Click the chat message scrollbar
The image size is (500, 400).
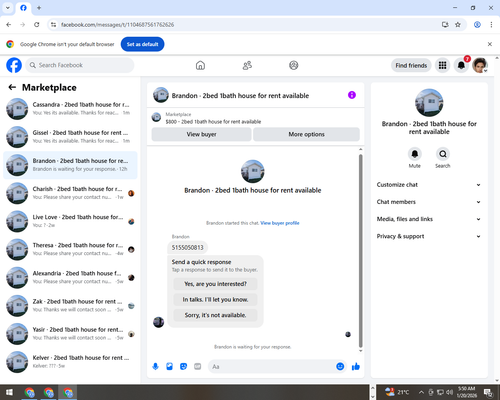point(360,251)
